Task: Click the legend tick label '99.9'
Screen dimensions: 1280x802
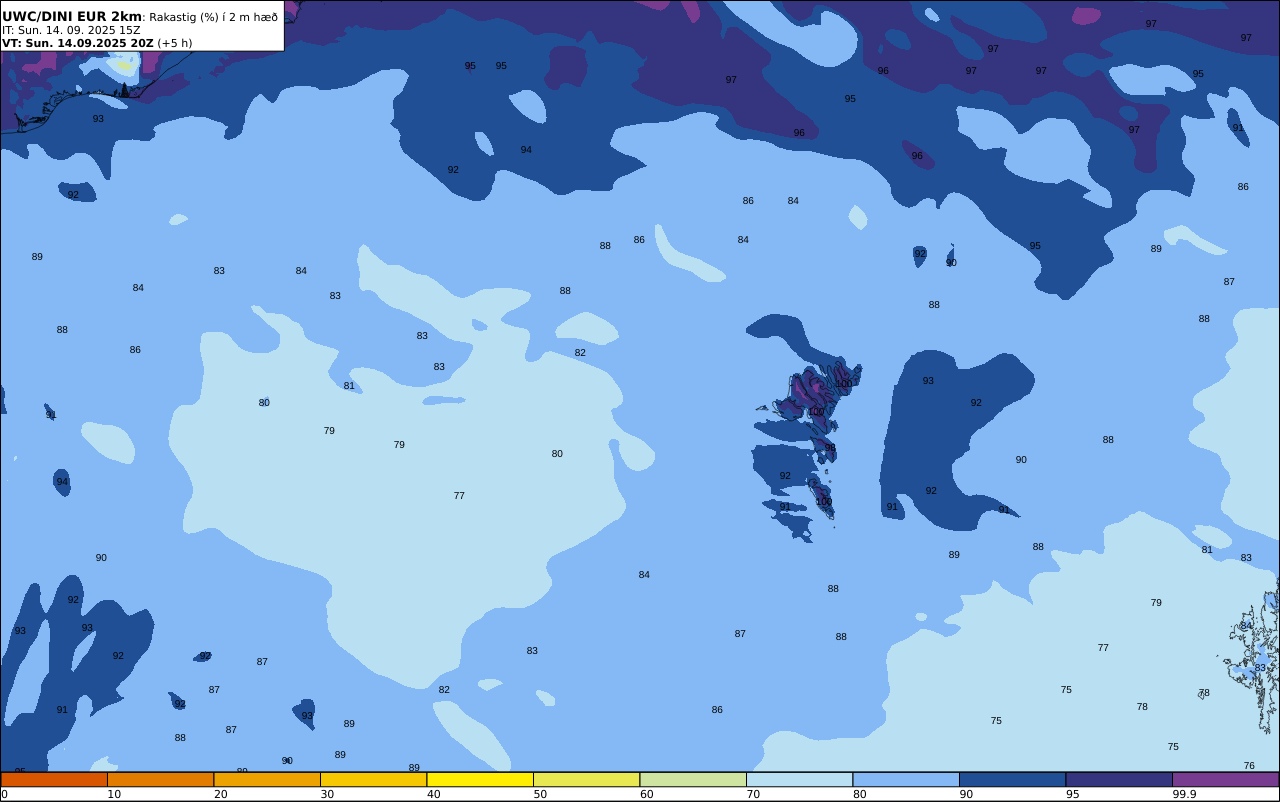Action: (x=1185, y=794)
